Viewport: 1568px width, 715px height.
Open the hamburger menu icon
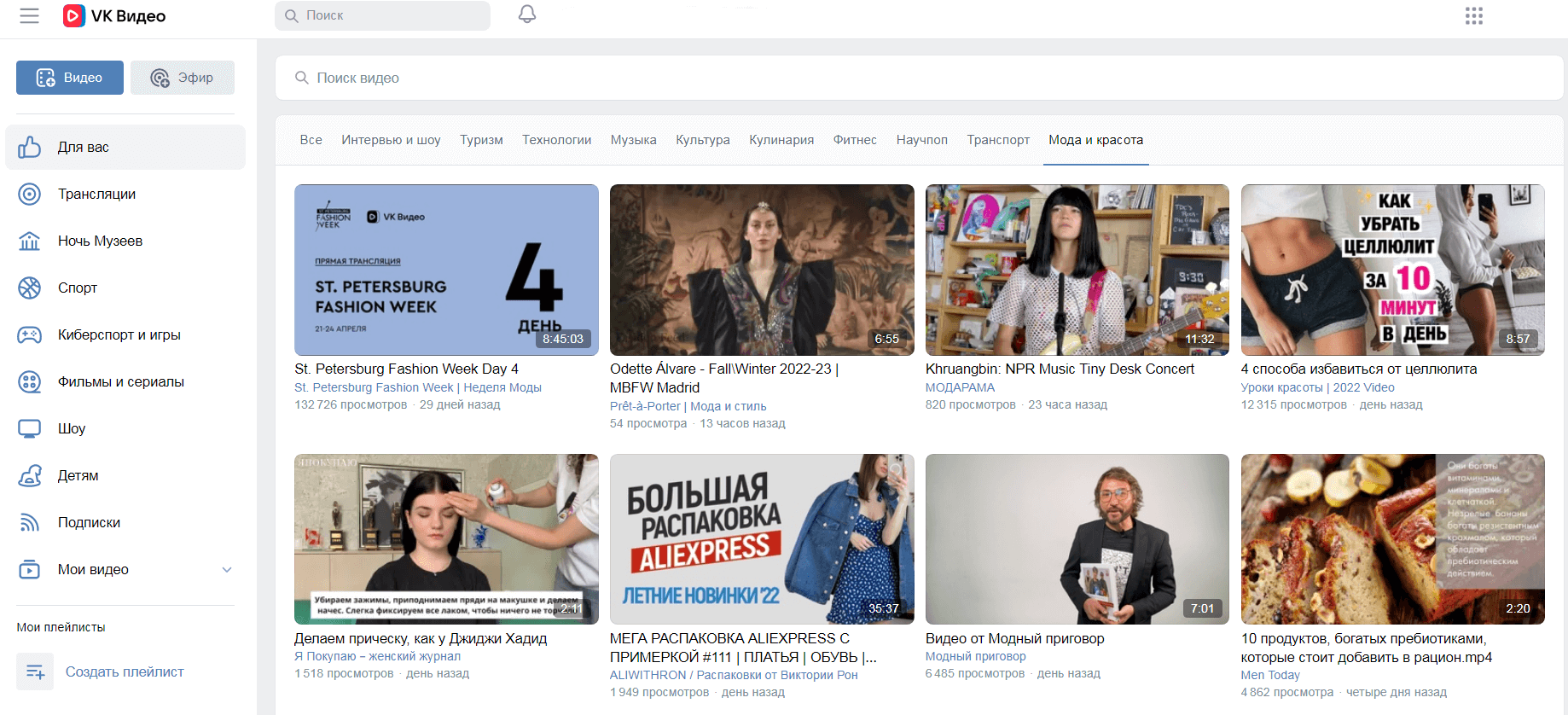(x=30, y=16)
